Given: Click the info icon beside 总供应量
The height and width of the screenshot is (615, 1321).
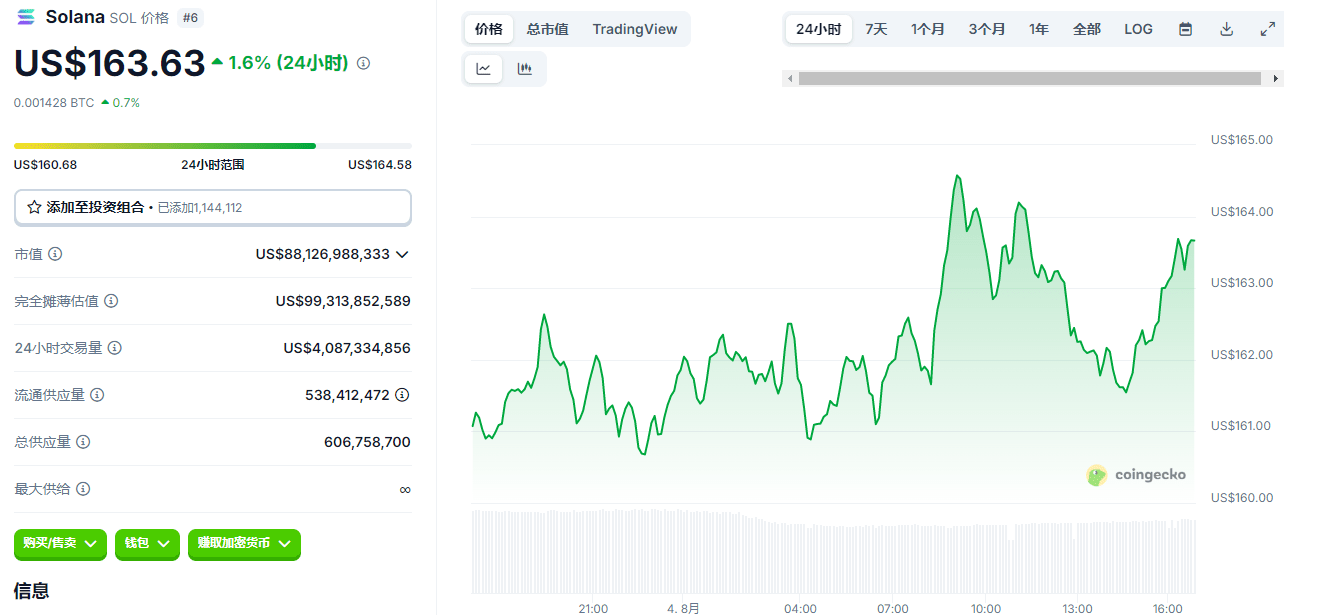Looking at the screenshot, I should (x=83, y=442).
